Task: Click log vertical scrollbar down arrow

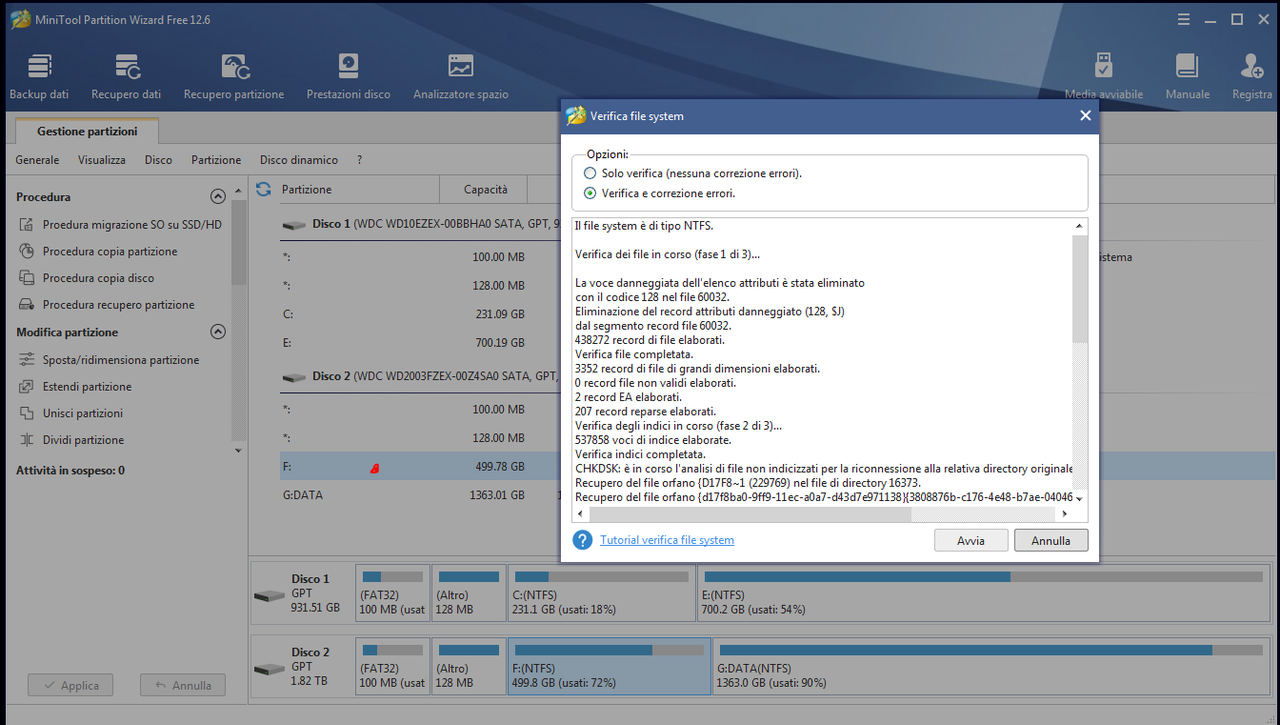Action: pyautogui.click(x=1080, y=497)
